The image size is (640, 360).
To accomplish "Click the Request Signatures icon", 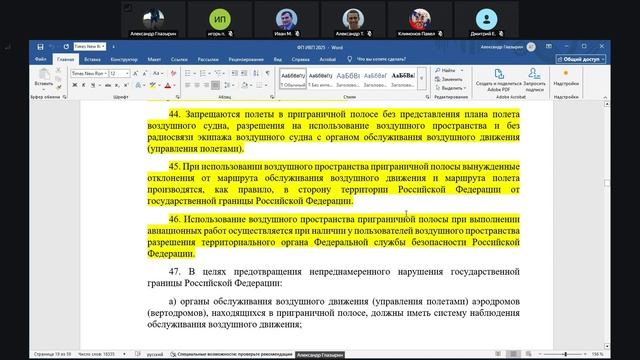I will 534,74.
